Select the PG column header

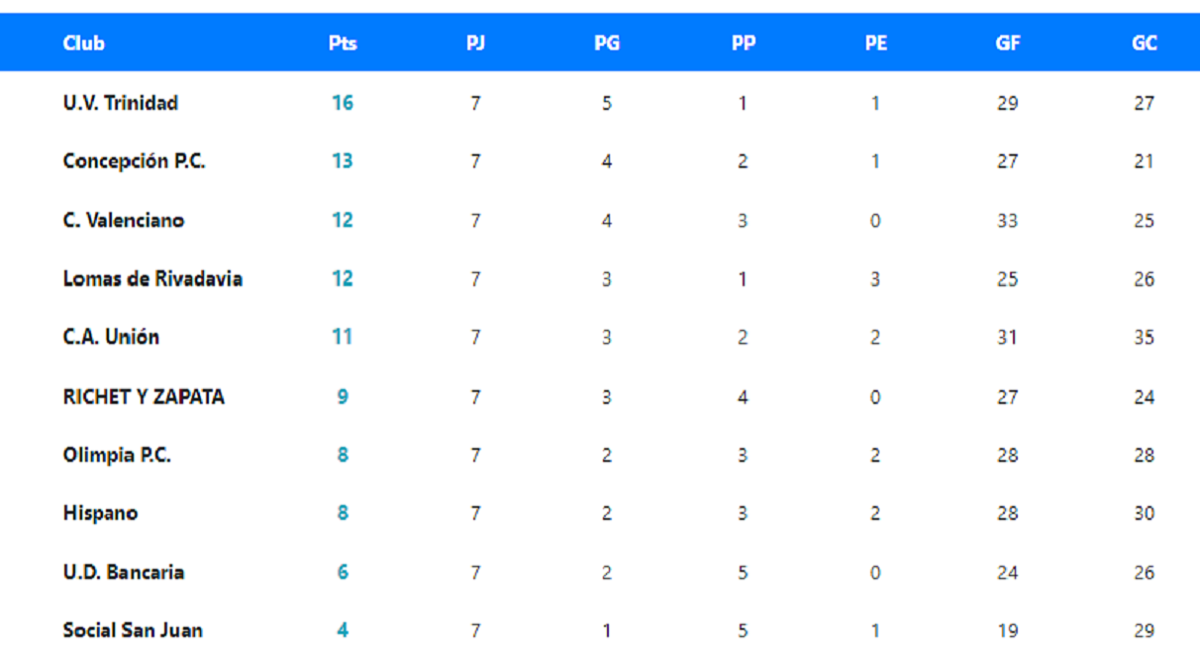(606, 43)
